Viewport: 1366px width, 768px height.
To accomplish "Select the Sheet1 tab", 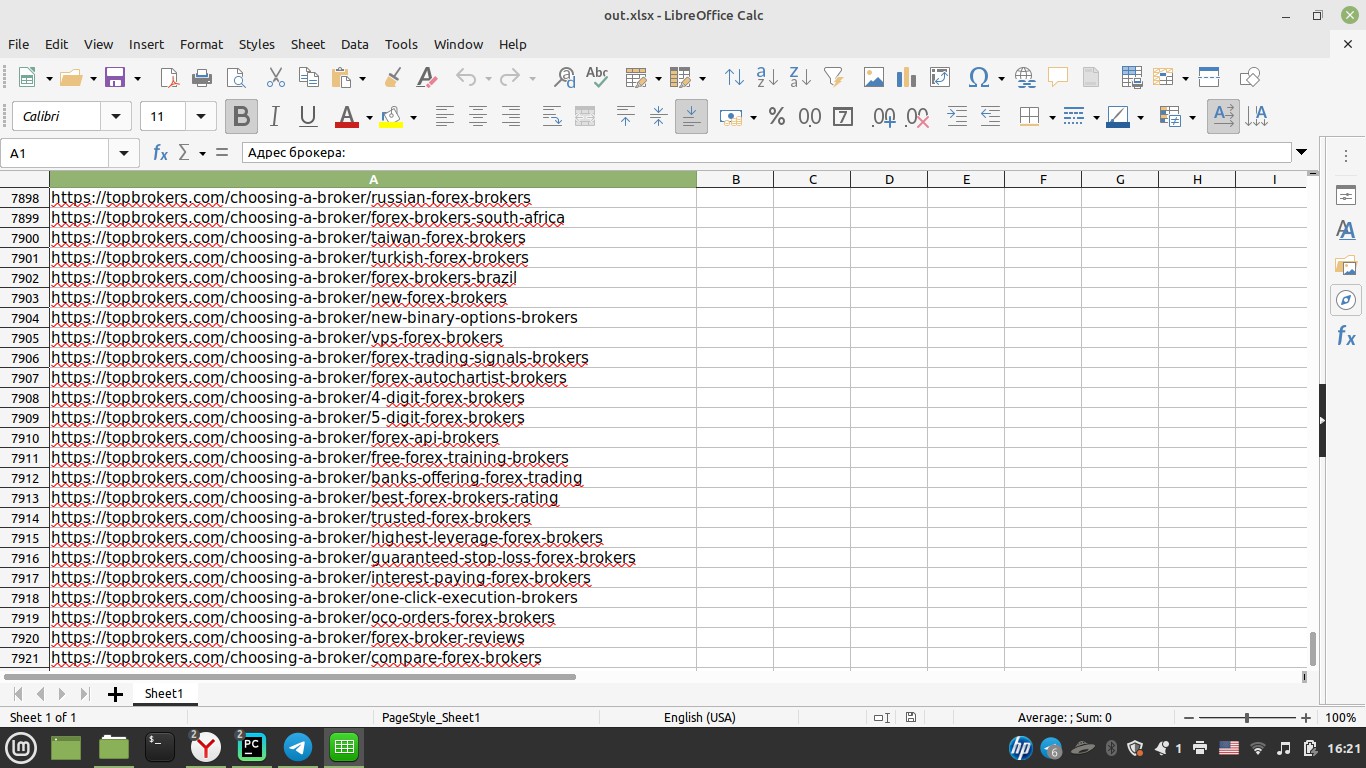I will [x=164, y=693].
